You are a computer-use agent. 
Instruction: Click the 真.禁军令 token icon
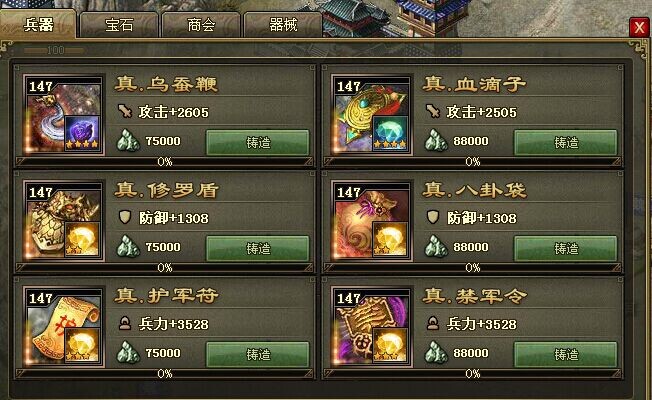point(372,327)
